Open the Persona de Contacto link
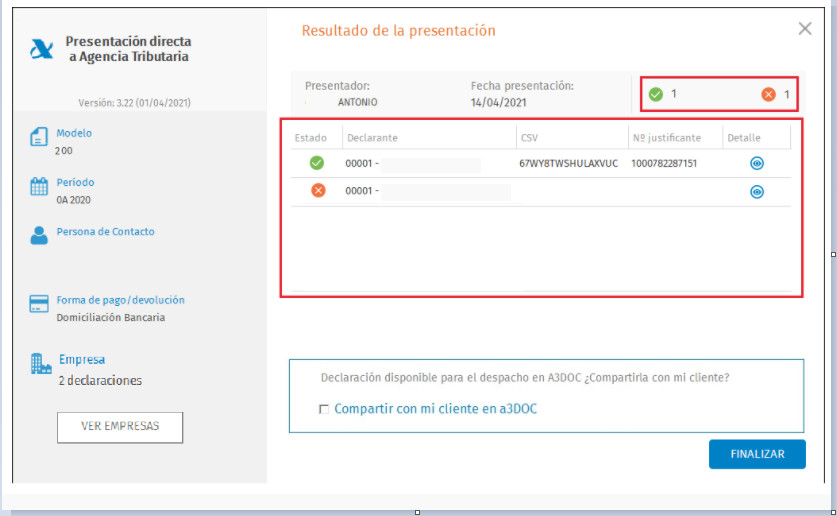The width and height of the screenshot is (837, 516). [x=106, y=232]
